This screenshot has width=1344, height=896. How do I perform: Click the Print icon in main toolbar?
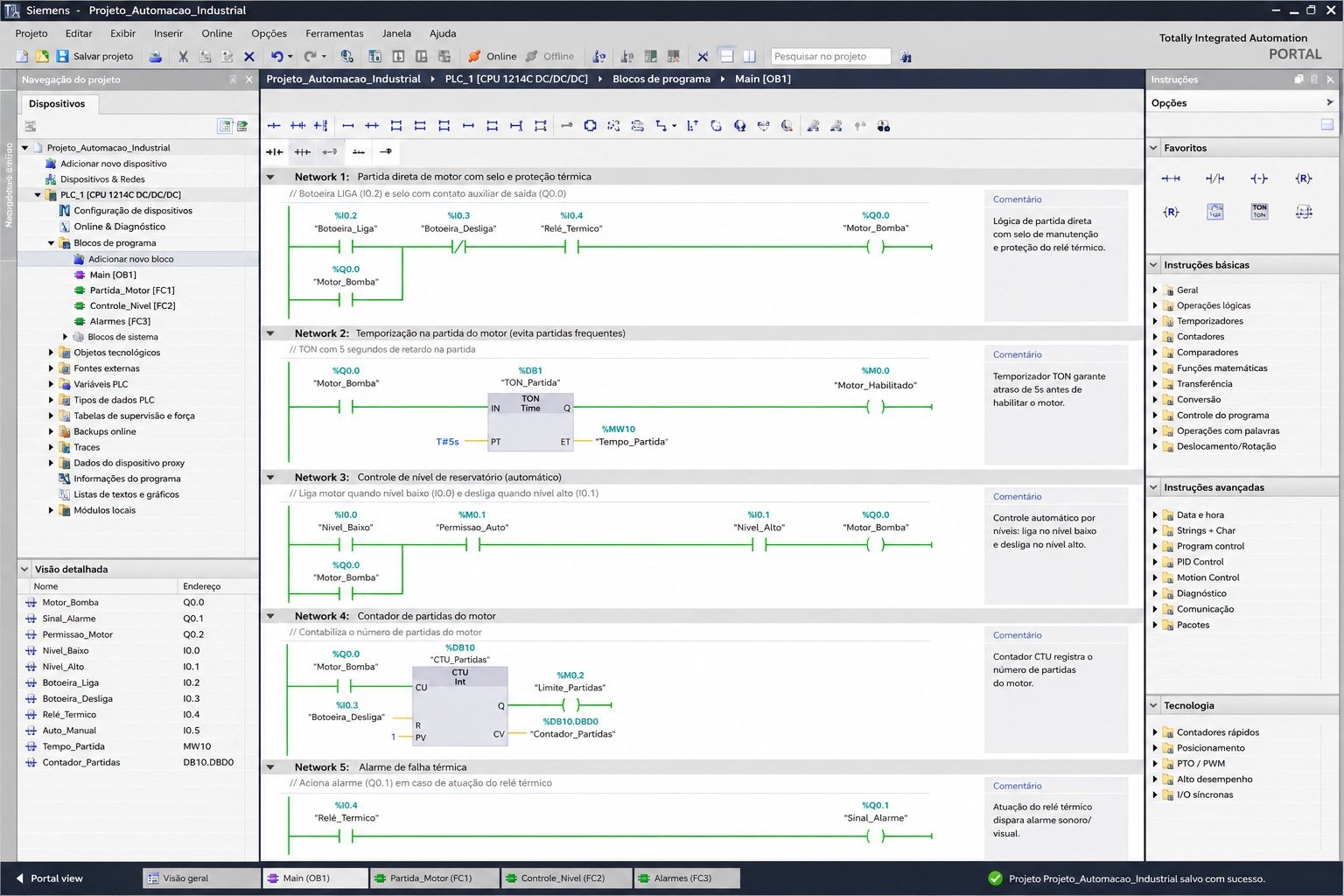(155, 56)
